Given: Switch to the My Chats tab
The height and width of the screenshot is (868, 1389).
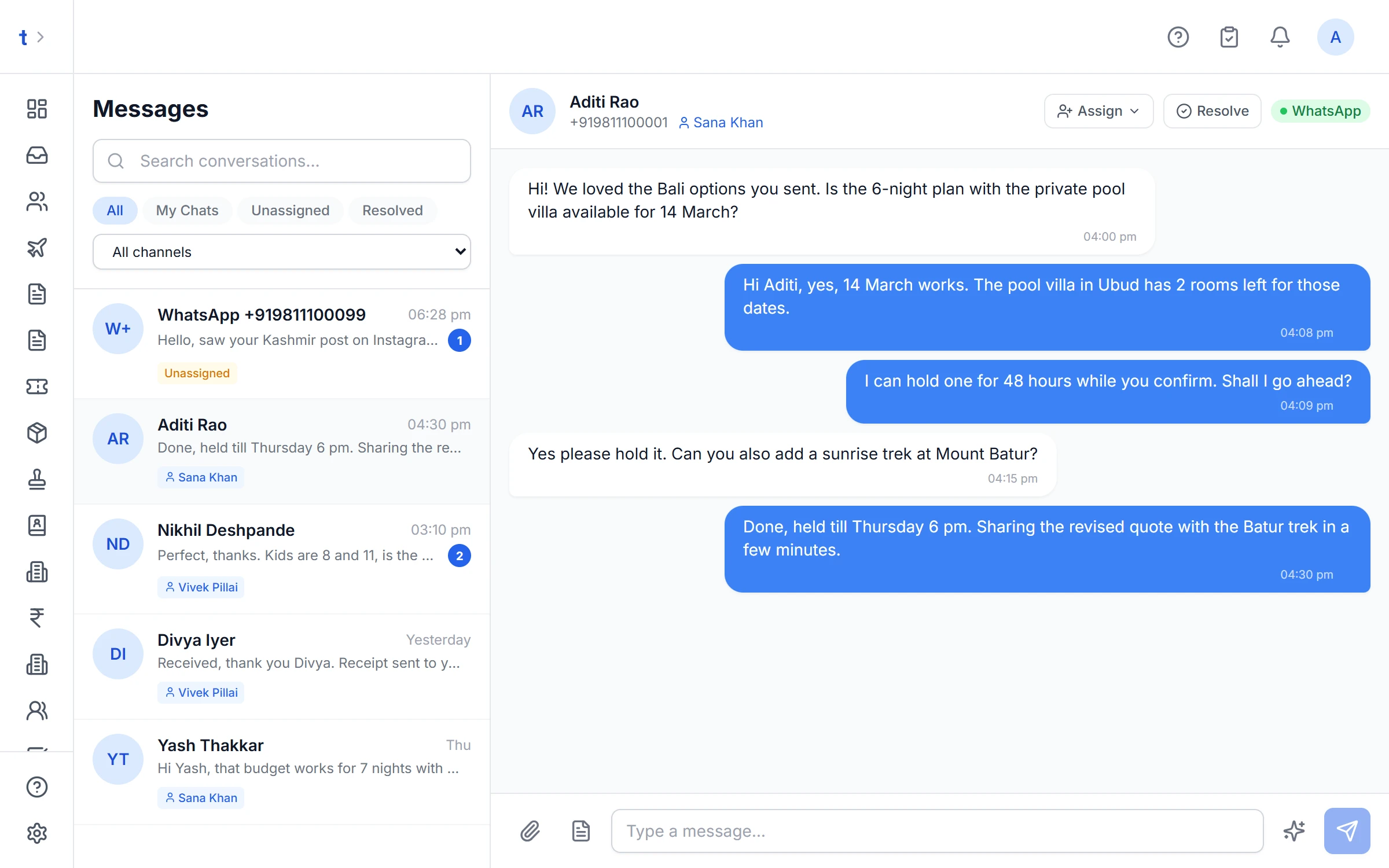Looking at the screenshot, I should click(x=187, y=211).
